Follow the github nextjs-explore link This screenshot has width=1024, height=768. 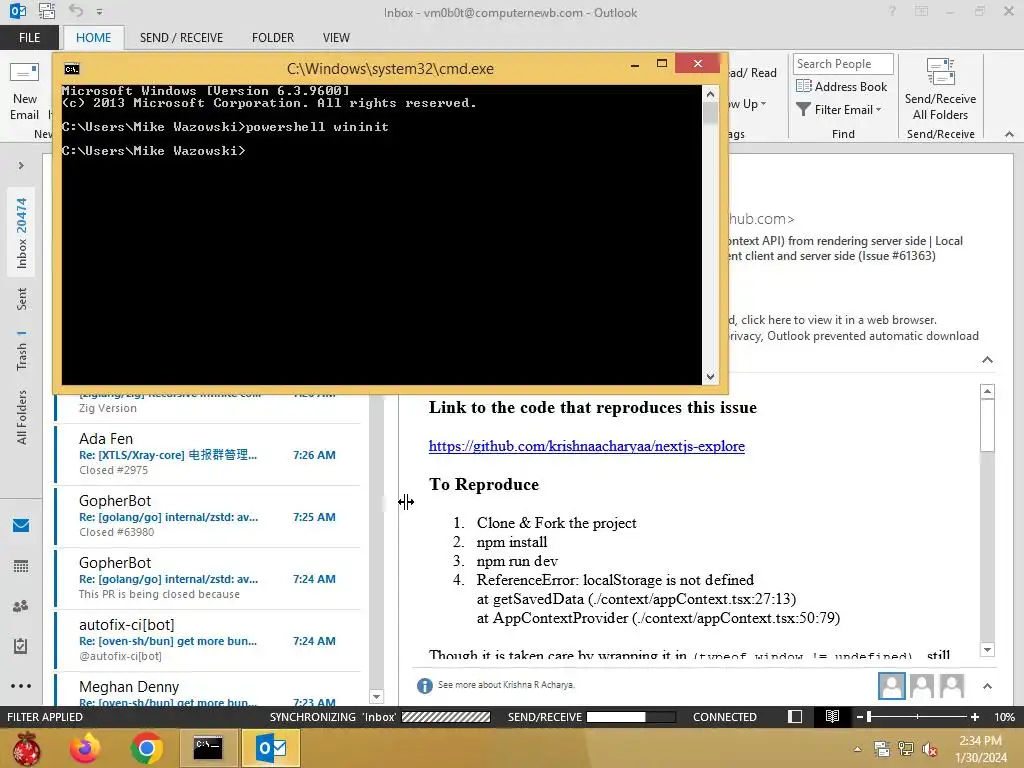click(x=586, y=446)
